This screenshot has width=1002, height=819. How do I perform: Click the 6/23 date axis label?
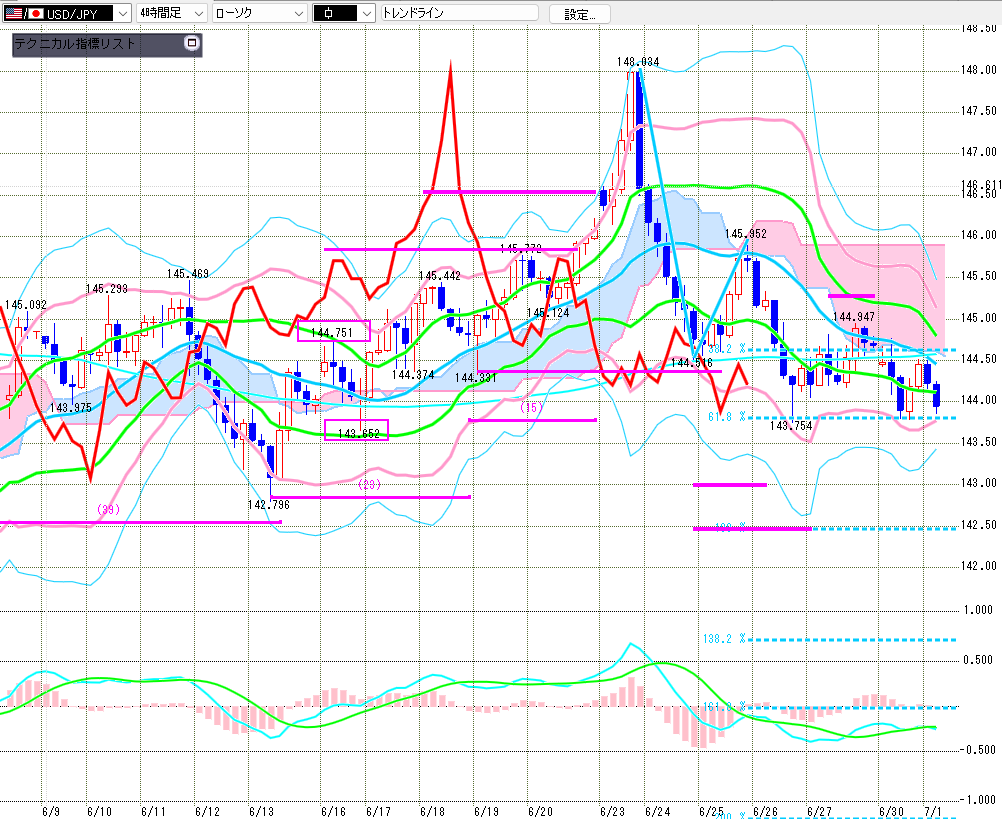pos(612,811)
